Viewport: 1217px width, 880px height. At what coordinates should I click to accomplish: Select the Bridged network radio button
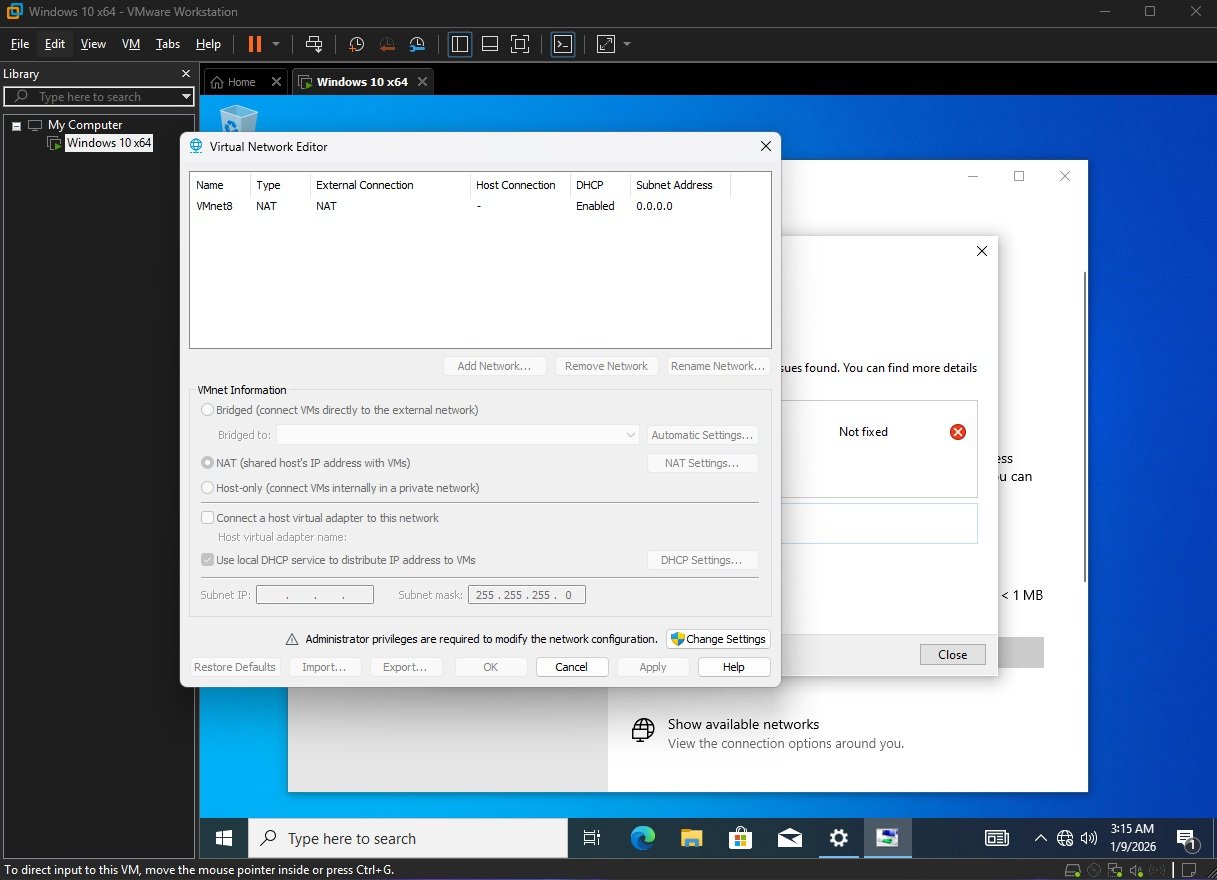pos(208,410)
